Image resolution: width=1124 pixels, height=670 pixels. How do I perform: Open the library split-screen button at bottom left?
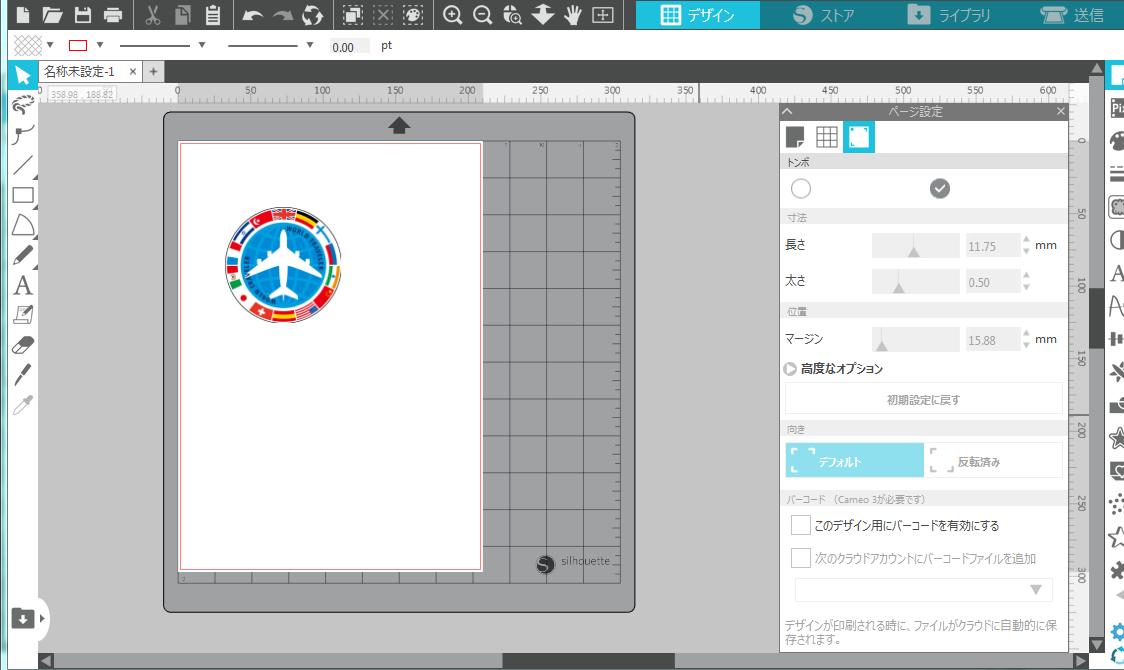(x=22, y=618)
